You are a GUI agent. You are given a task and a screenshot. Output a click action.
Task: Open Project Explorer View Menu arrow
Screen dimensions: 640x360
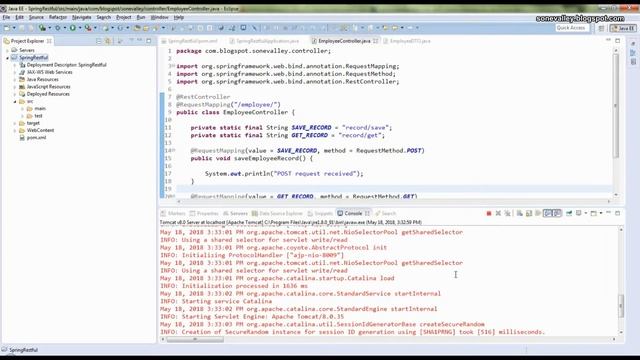tap(131, 41)
